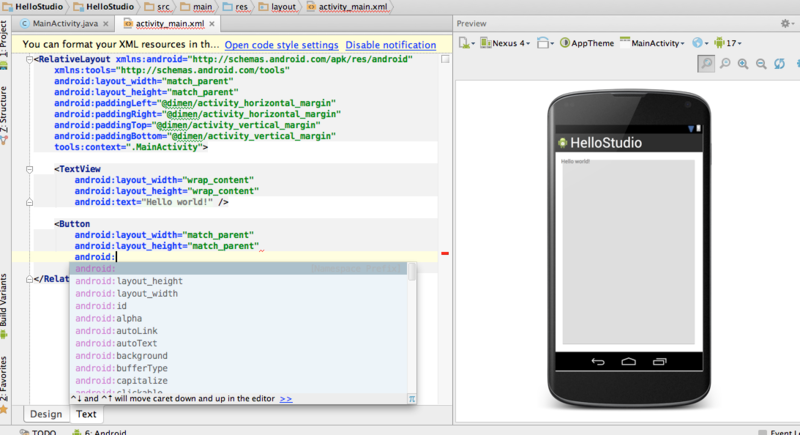
Task: Click the red error stripe marker
Action: (x=445, y=253)
